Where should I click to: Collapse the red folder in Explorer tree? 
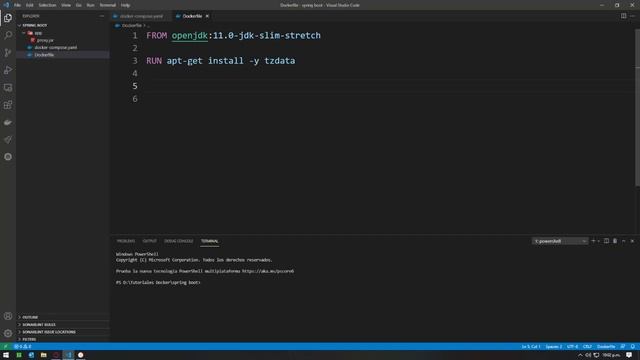[x=62, y=33]
